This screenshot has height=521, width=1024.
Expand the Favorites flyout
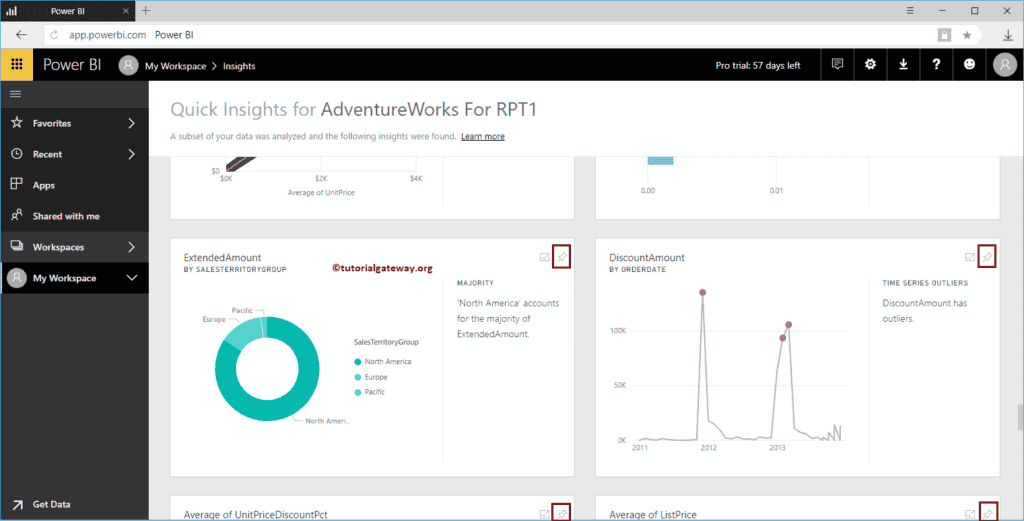pos(131,123)
